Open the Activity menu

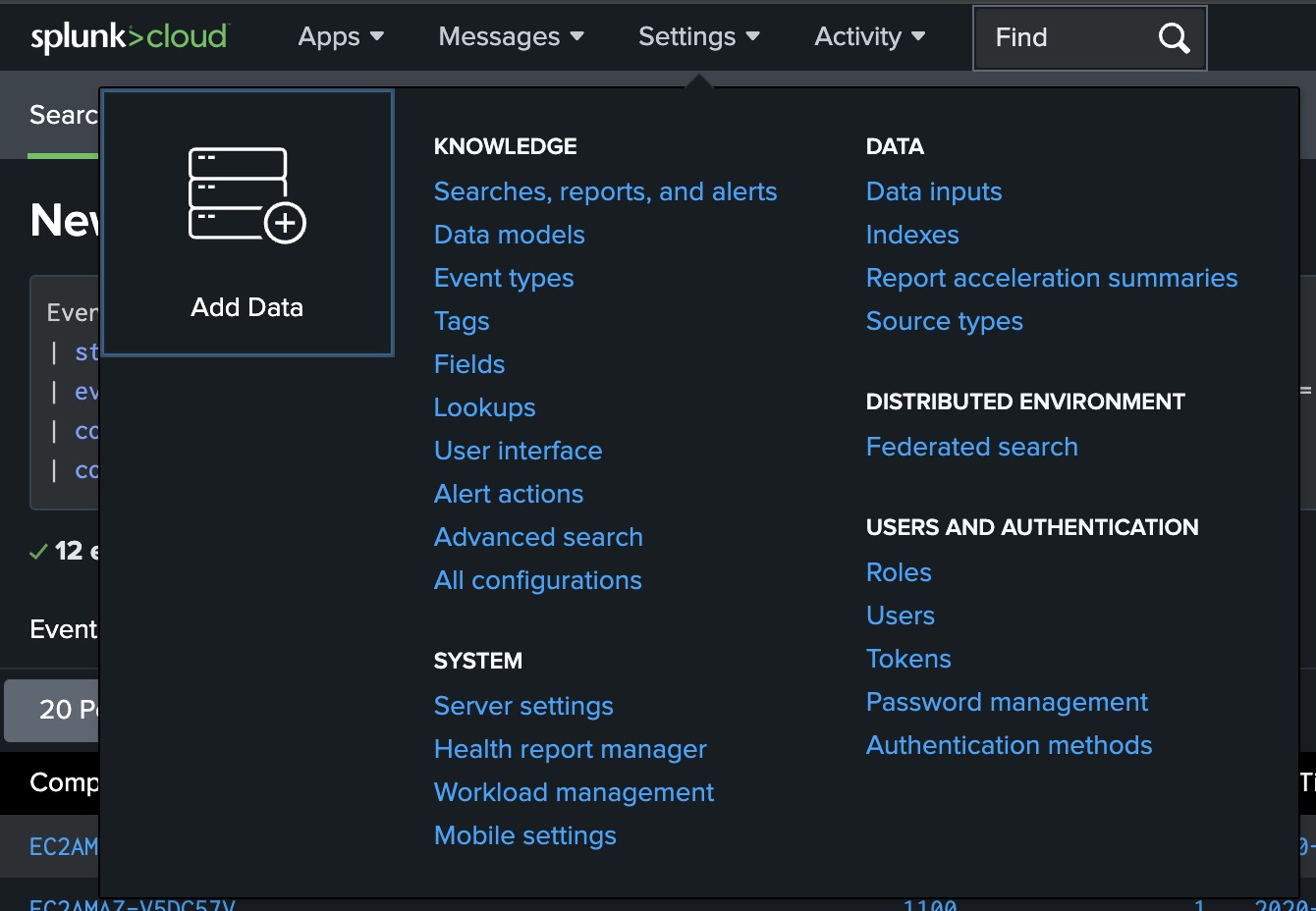[869, 37]
